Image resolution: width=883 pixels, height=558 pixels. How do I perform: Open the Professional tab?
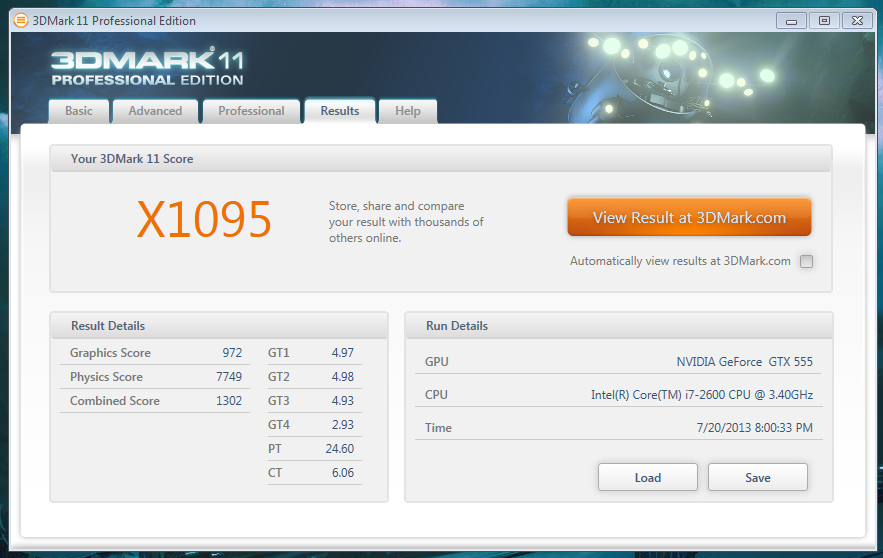(251, 111)
